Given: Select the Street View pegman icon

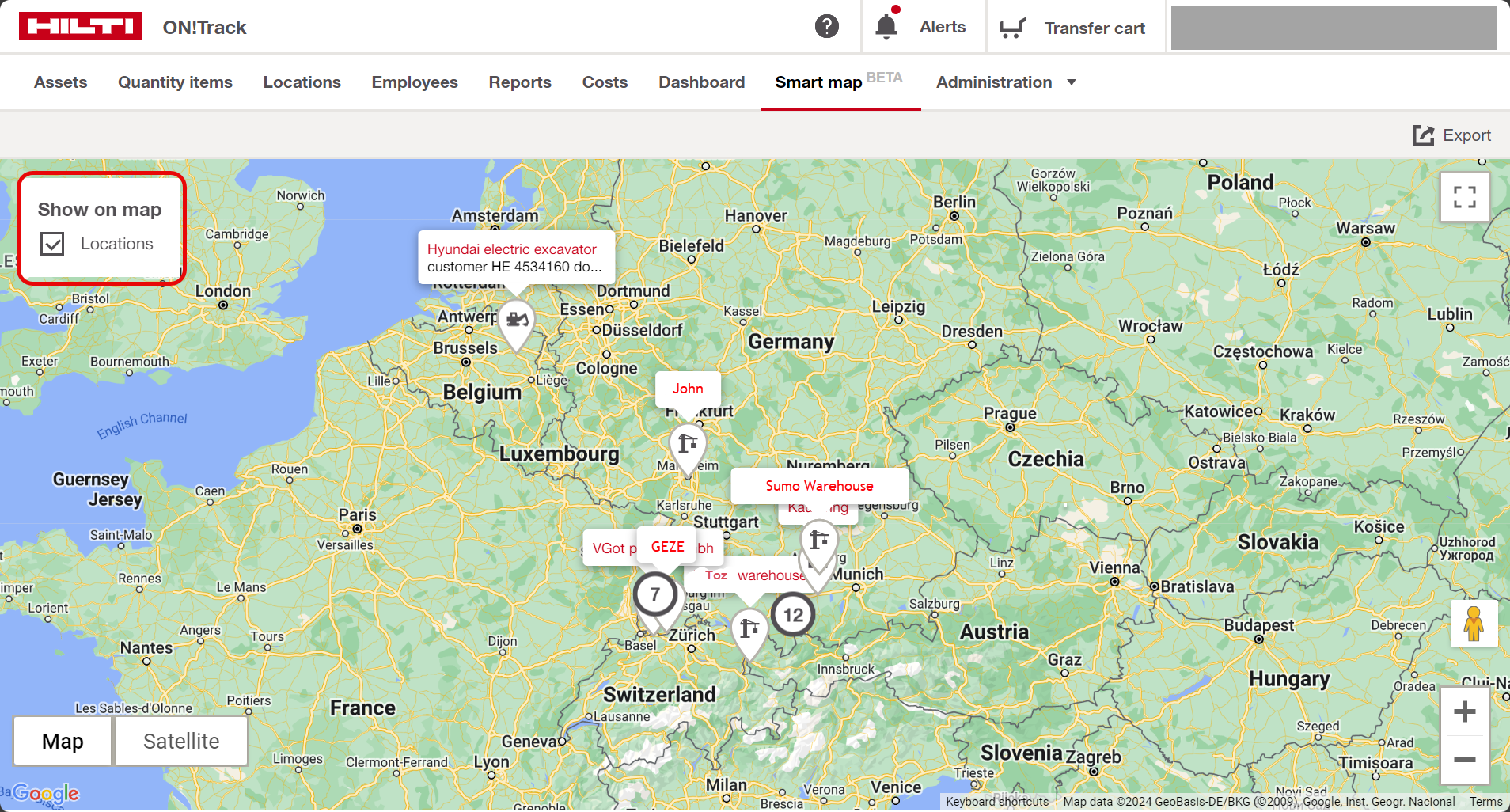Looking at the screenshot, I should [x=1473, y=624].
